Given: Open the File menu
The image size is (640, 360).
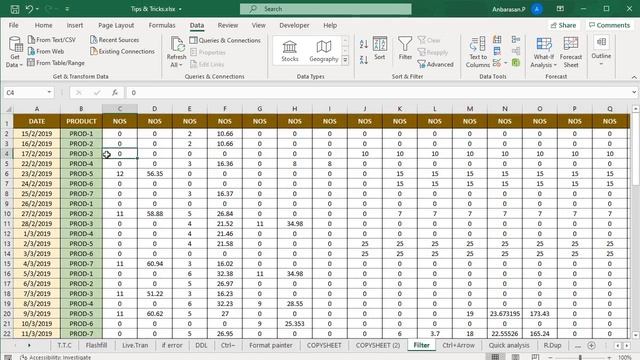Looking at the screenshot, I should (x=13, y=25).
